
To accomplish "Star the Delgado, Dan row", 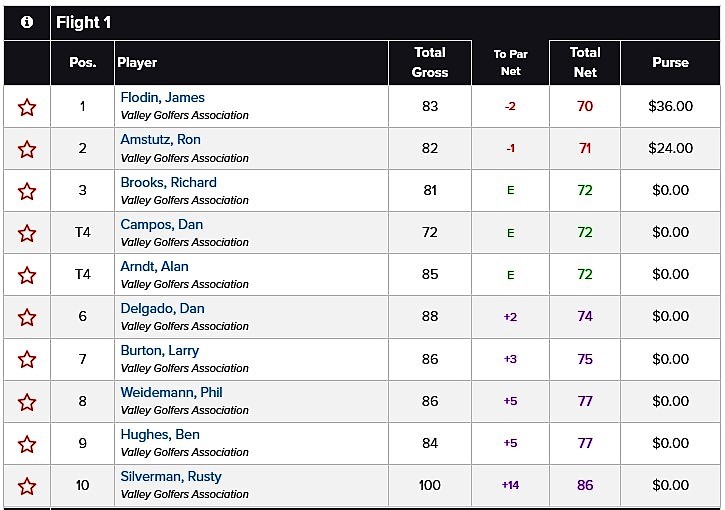I will coord(27,318).
